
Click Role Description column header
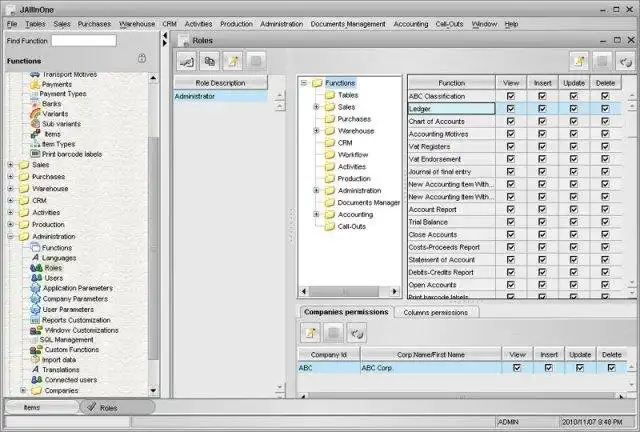[x=220, y=83]
